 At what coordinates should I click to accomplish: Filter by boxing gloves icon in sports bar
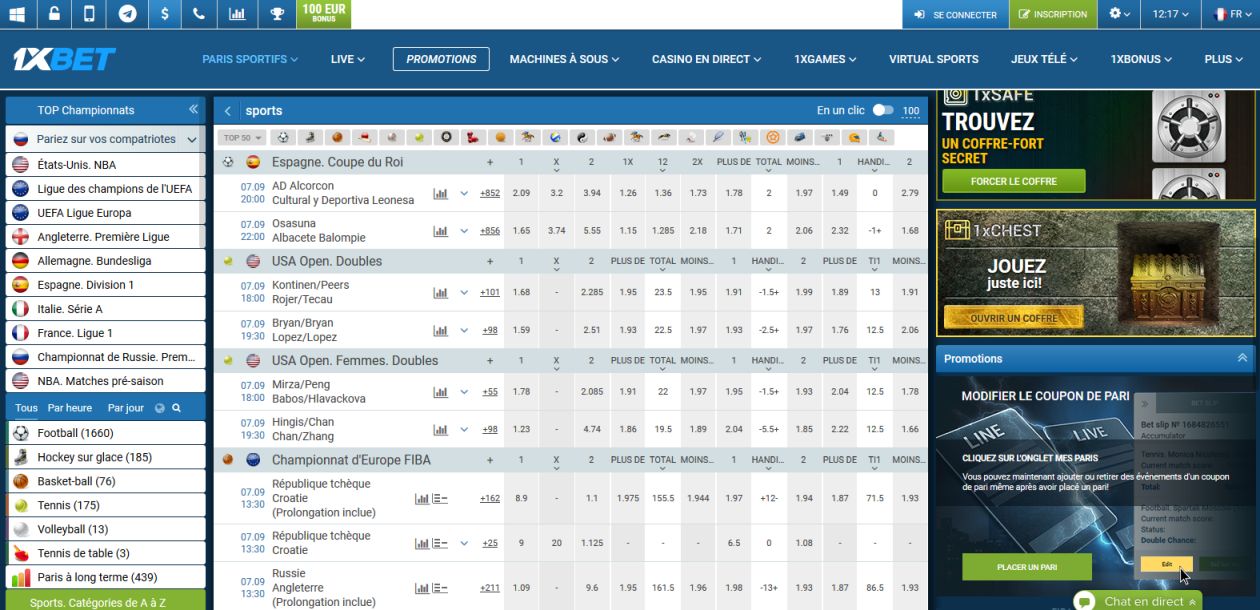[x=473, y=138]
